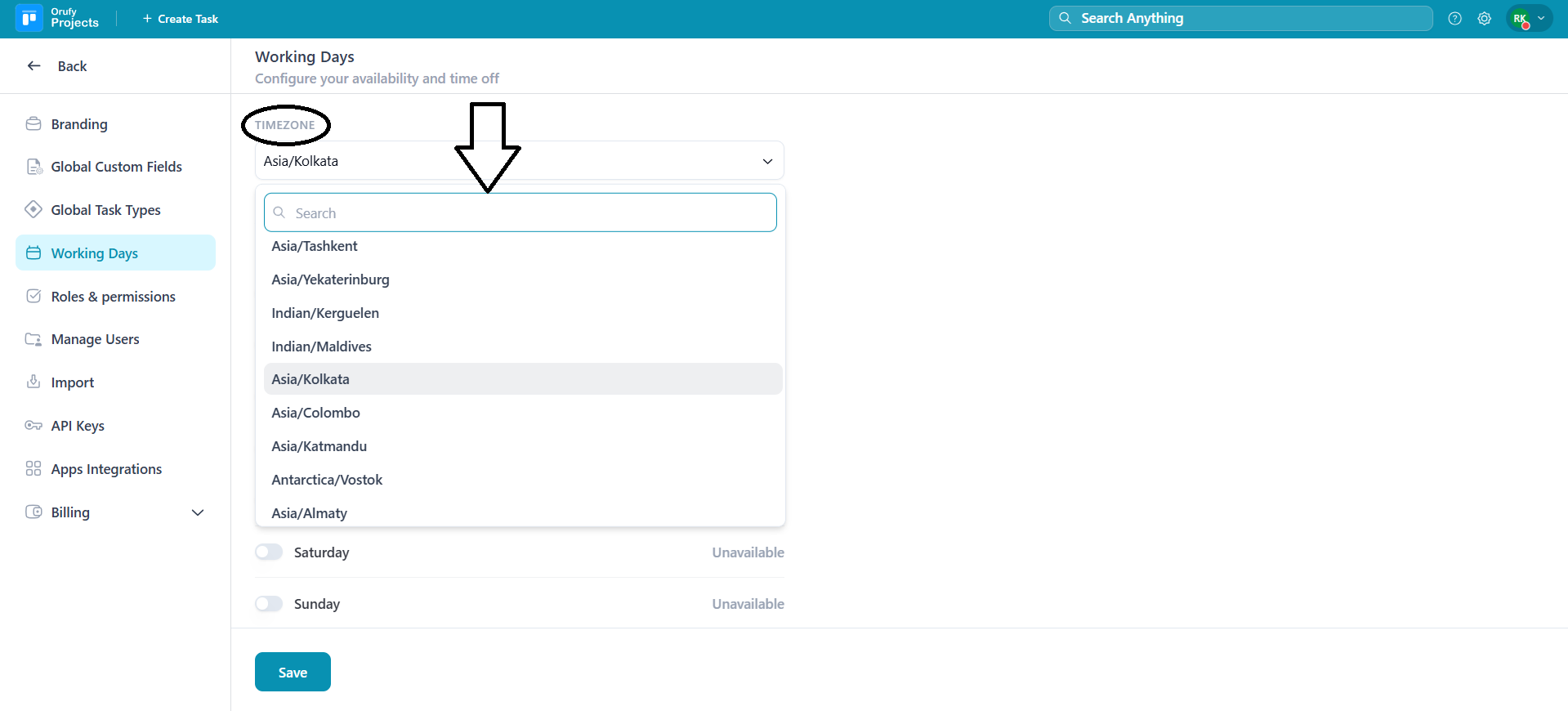Click the Create Task button

(181, 19)
